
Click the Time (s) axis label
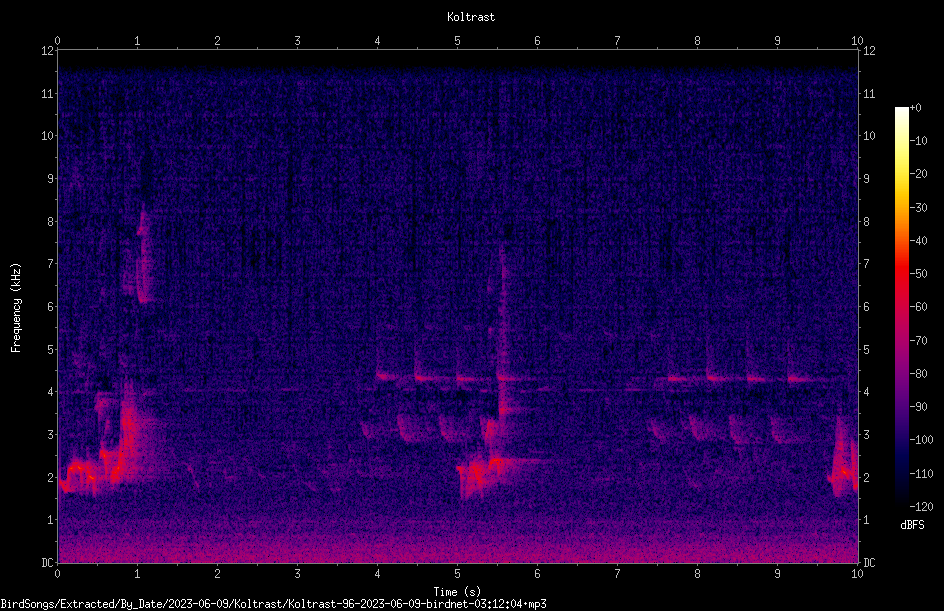[x=457, y=592]
